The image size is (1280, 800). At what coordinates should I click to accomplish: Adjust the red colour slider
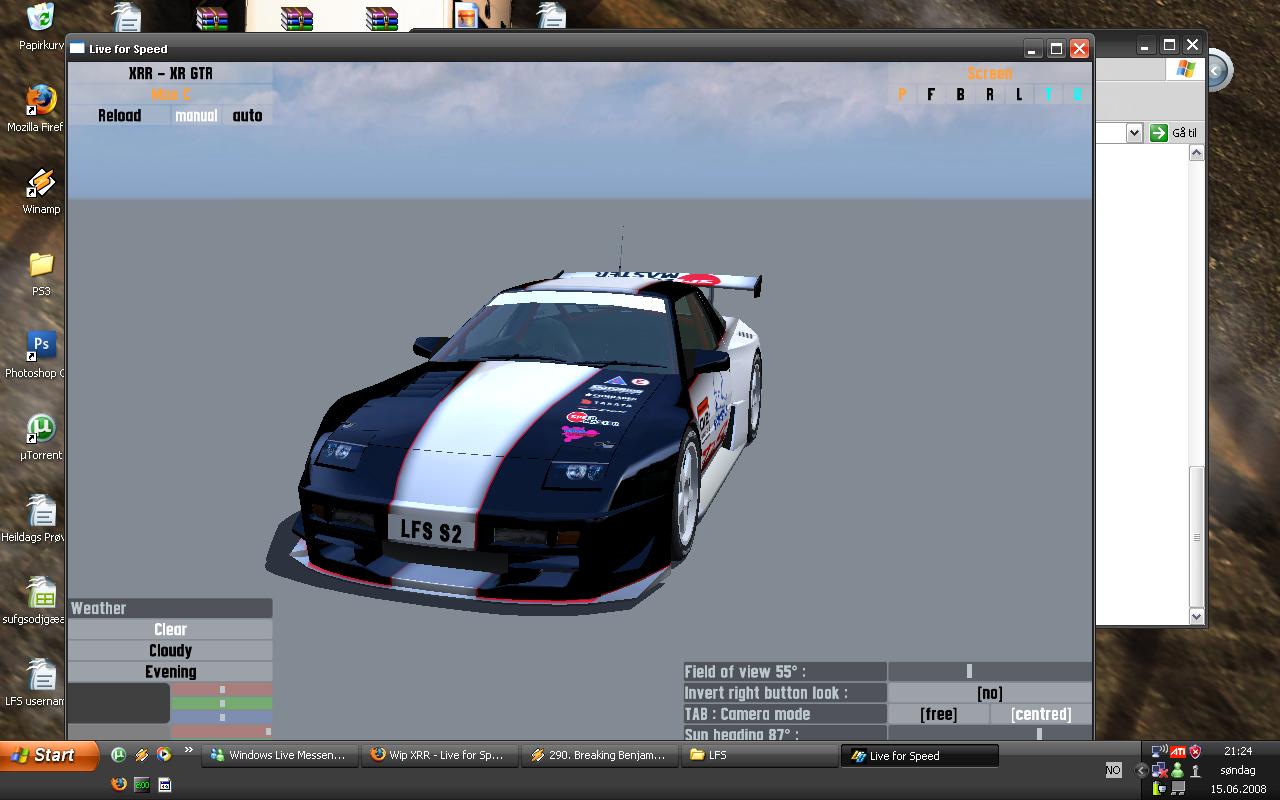pos(221,690)
